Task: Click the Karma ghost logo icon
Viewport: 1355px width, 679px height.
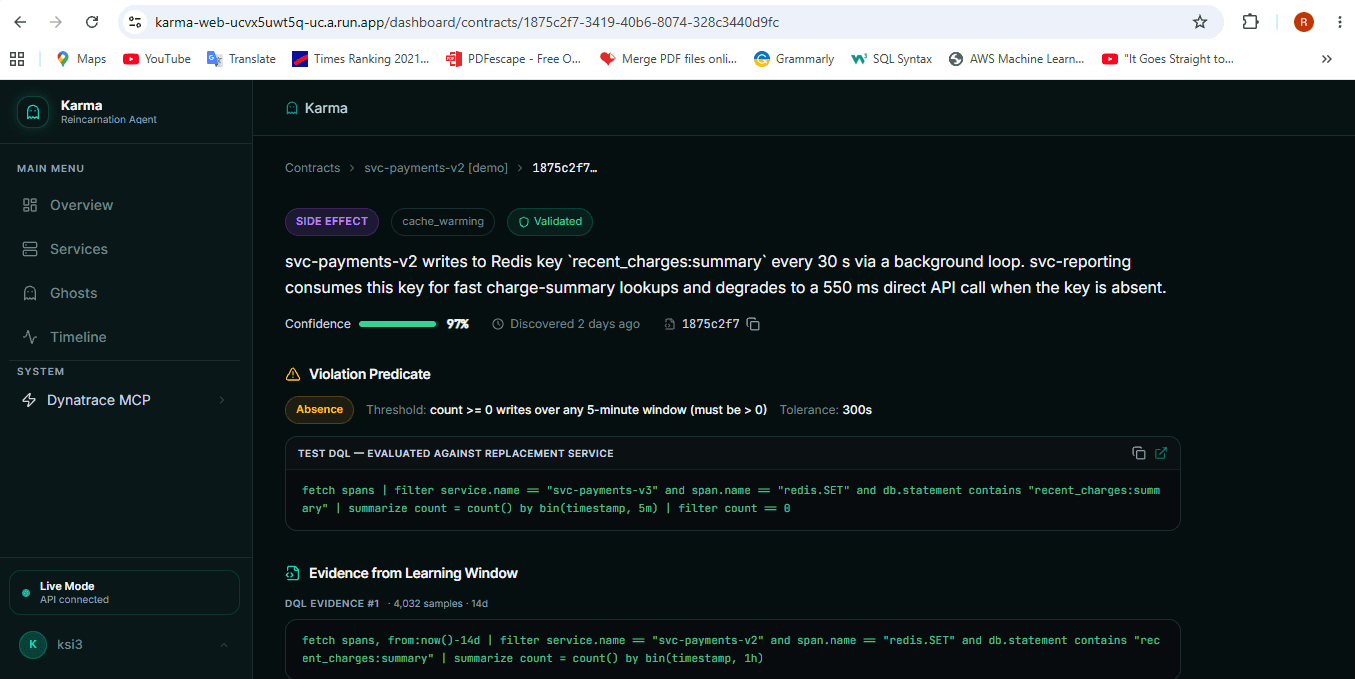Action: (33, 111)
